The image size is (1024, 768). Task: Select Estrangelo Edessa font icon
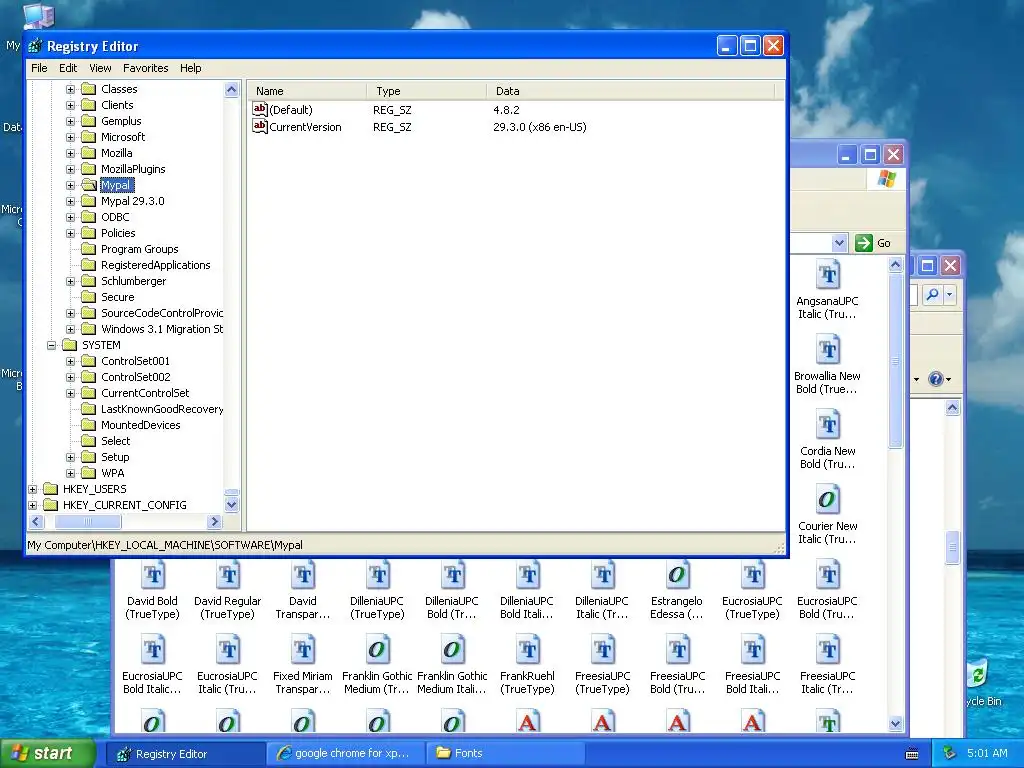point(677,575)
